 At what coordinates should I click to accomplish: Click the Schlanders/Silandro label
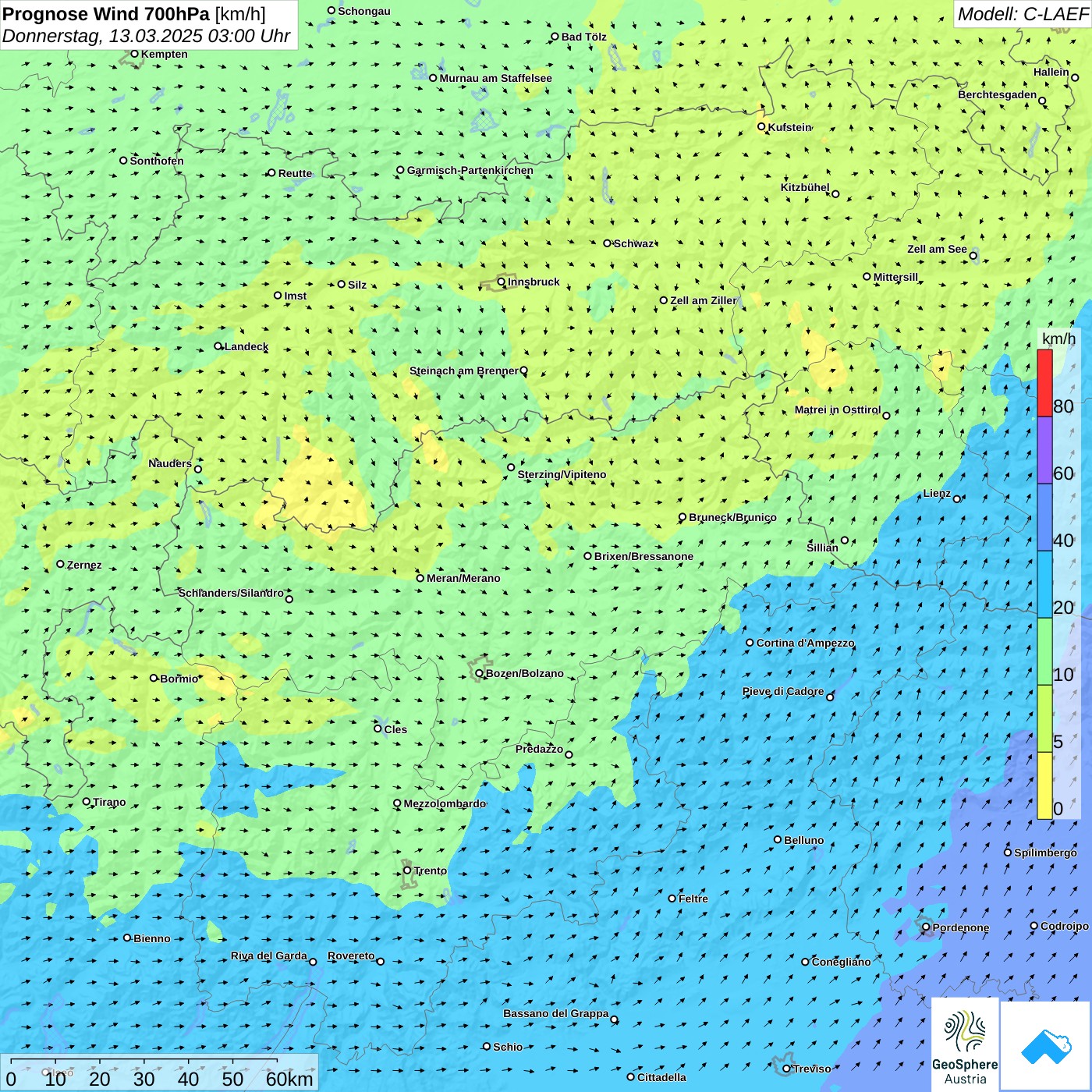(x=231, y=593)
